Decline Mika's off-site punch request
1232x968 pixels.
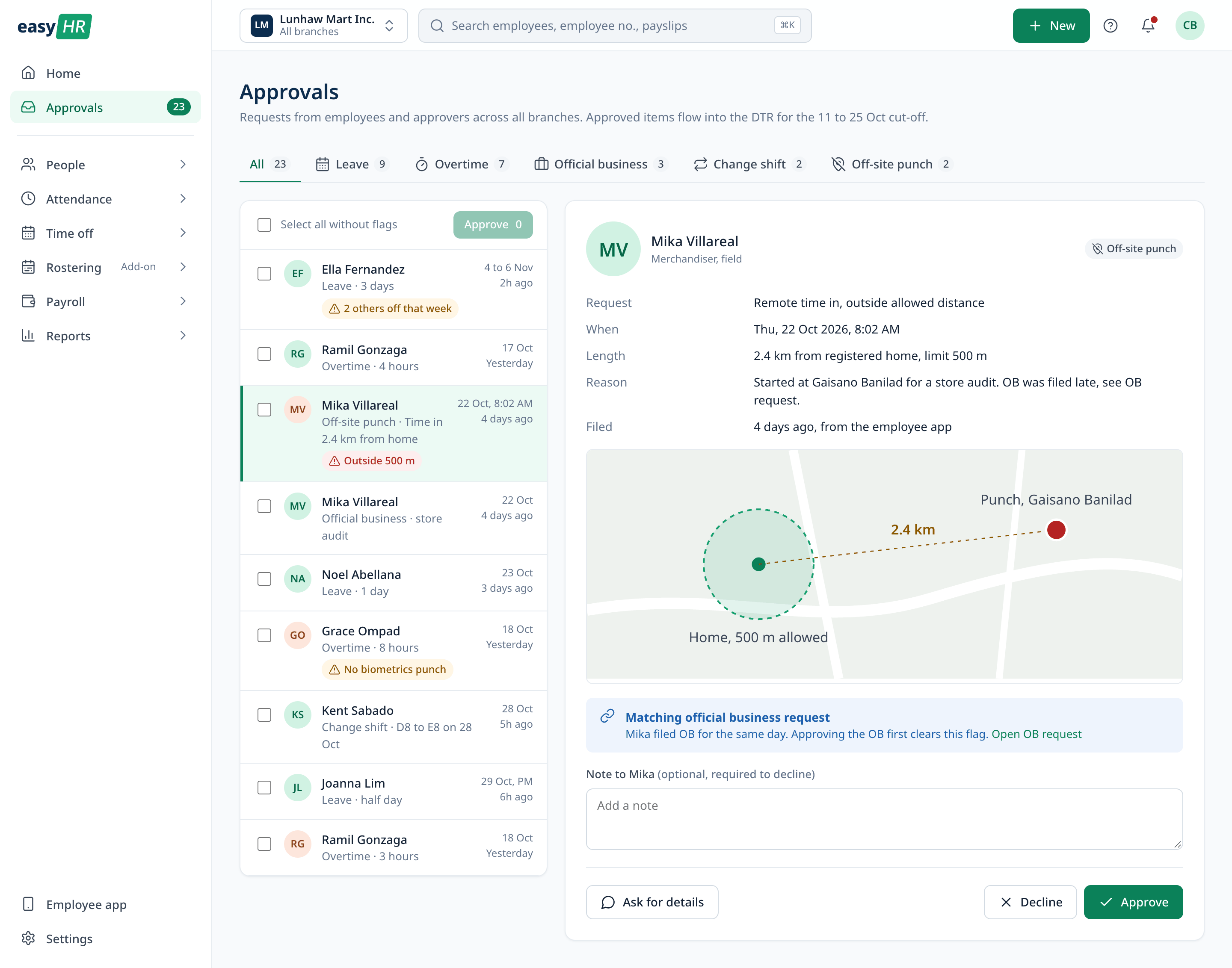point(1030,902)
